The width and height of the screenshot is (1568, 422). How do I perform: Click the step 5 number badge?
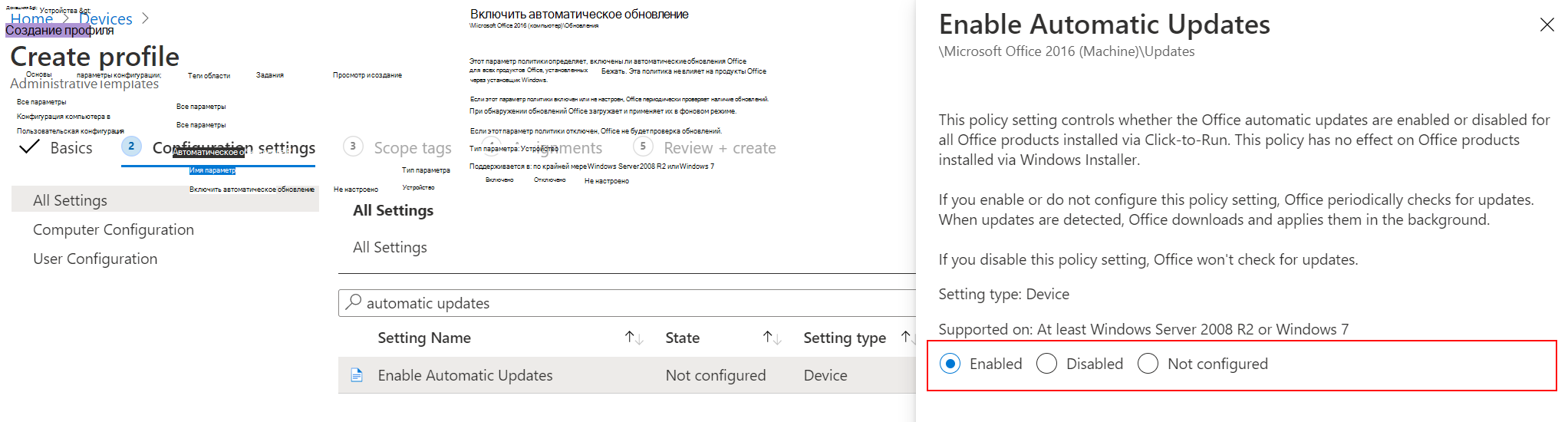tap(643, 146)
